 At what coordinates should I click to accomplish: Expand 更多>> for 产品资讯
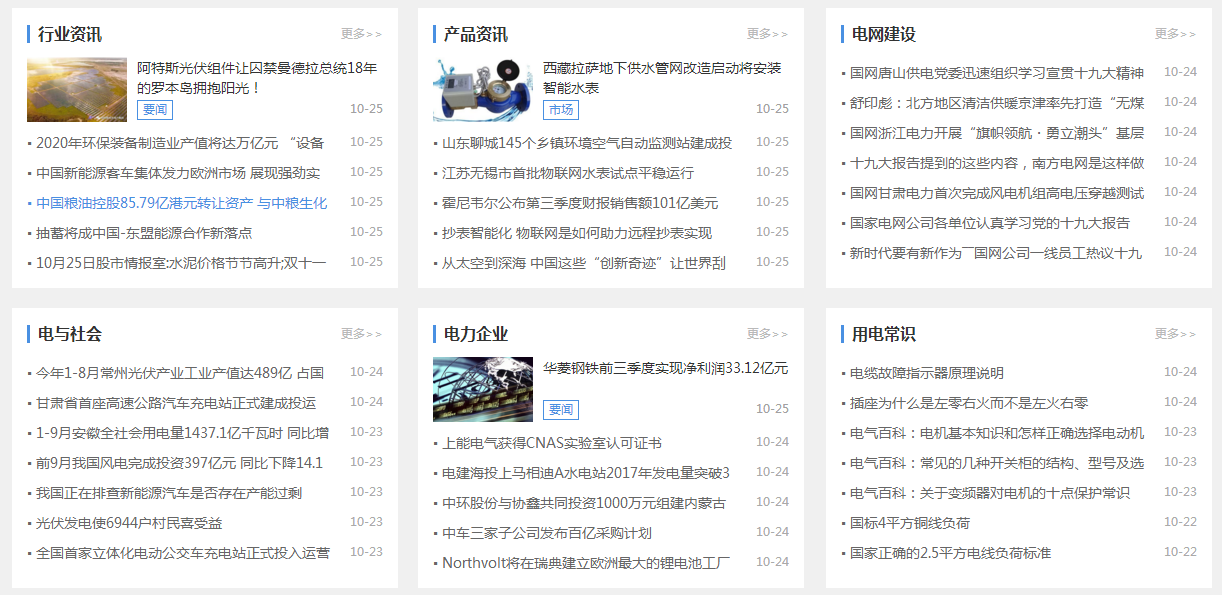click(767, 34)
